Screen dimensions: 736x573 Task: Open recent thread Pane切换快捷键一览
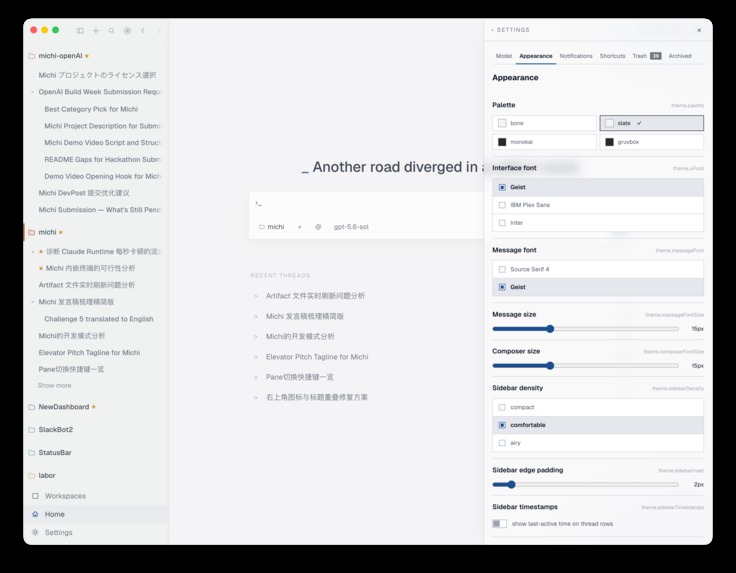point(300,377)
